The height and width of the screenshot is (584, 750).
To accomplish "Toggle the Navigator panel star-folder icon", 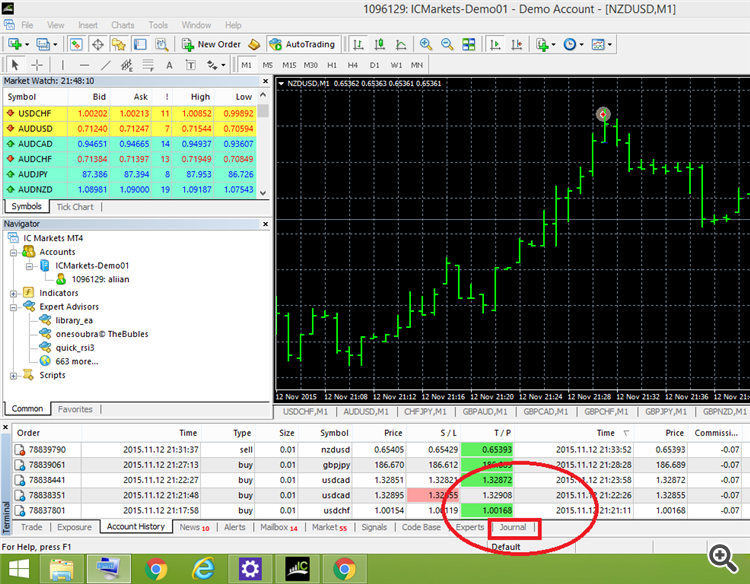I will [x=119, y=44].
